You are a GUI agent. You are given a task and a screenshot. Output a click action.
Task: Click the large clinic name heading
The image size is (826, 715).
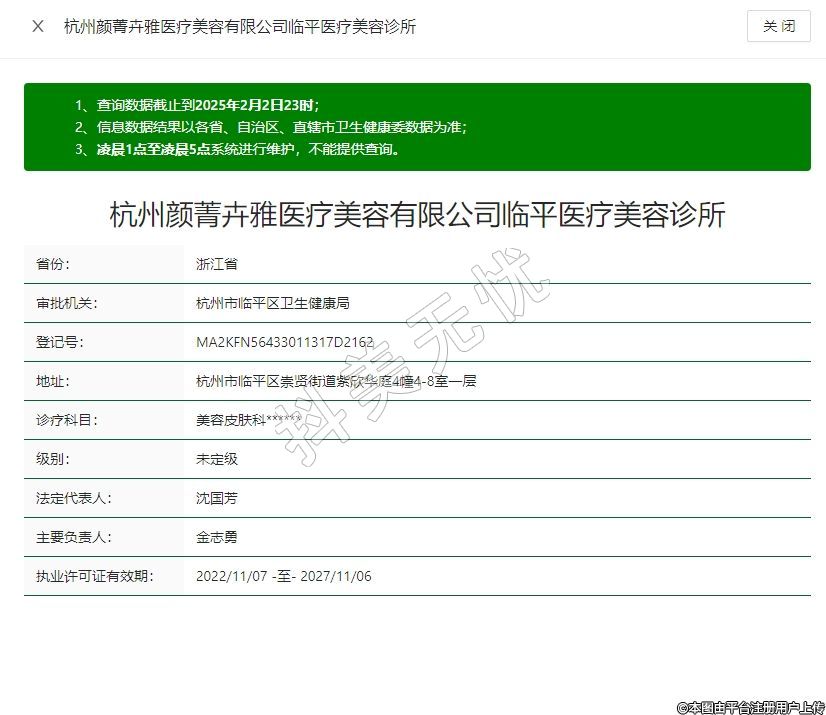click(x=417, y=215)
